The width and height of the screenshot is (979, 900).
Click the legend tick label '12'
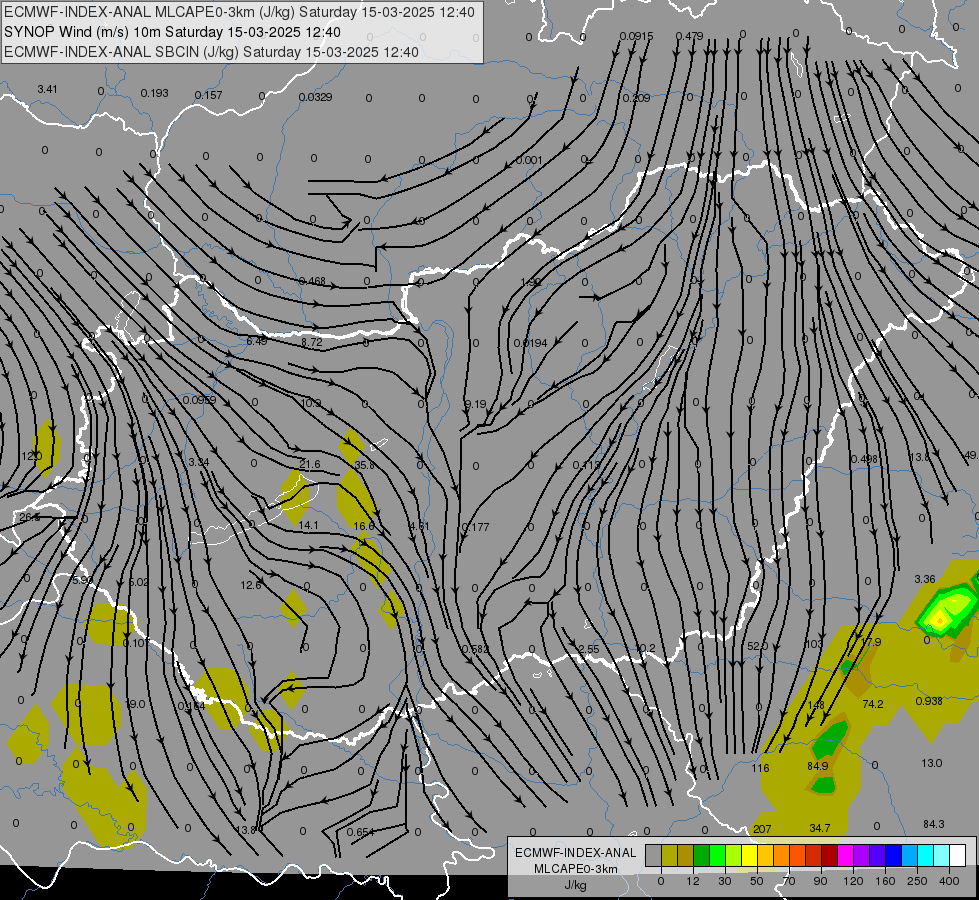(x=693, y=881)
